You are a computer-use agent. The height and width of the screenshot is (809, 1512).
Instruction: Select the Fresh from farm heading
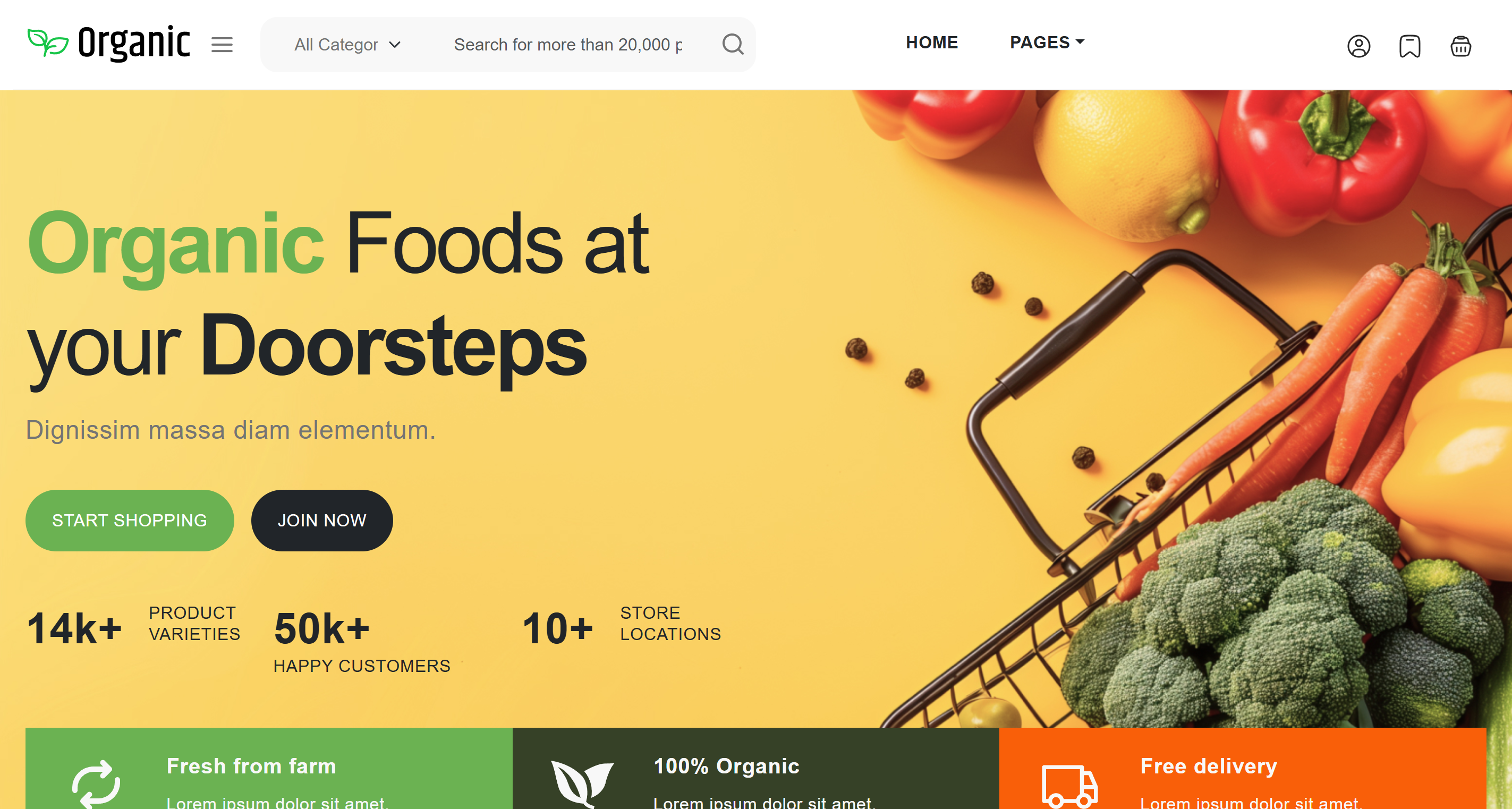pos(251,766)
